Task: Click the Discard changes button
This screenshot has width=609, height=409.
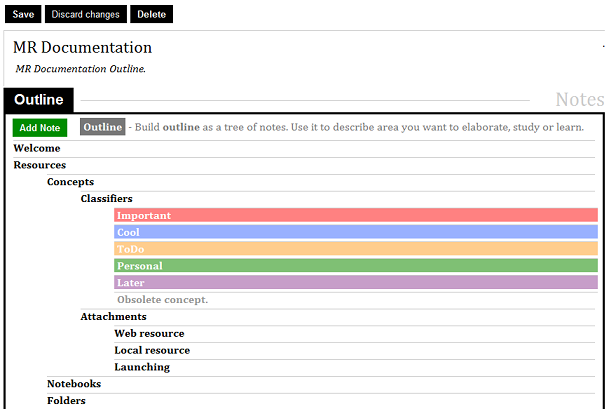Action: (86, 14)
